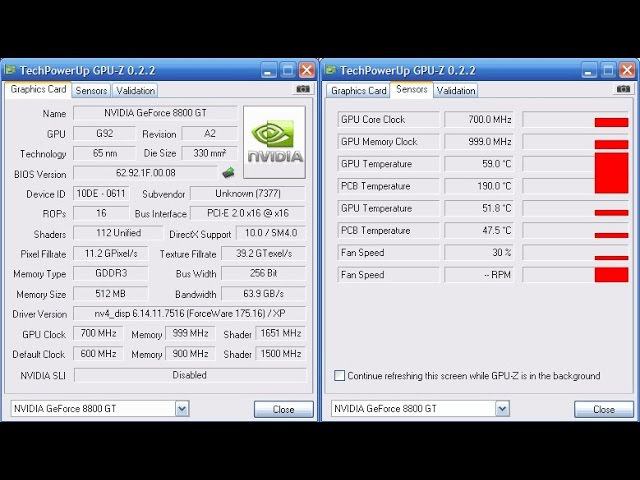Viewport: 640px width, 480px height.
Task: Click Shaders value 112 Unified
Action: [118, 233]
